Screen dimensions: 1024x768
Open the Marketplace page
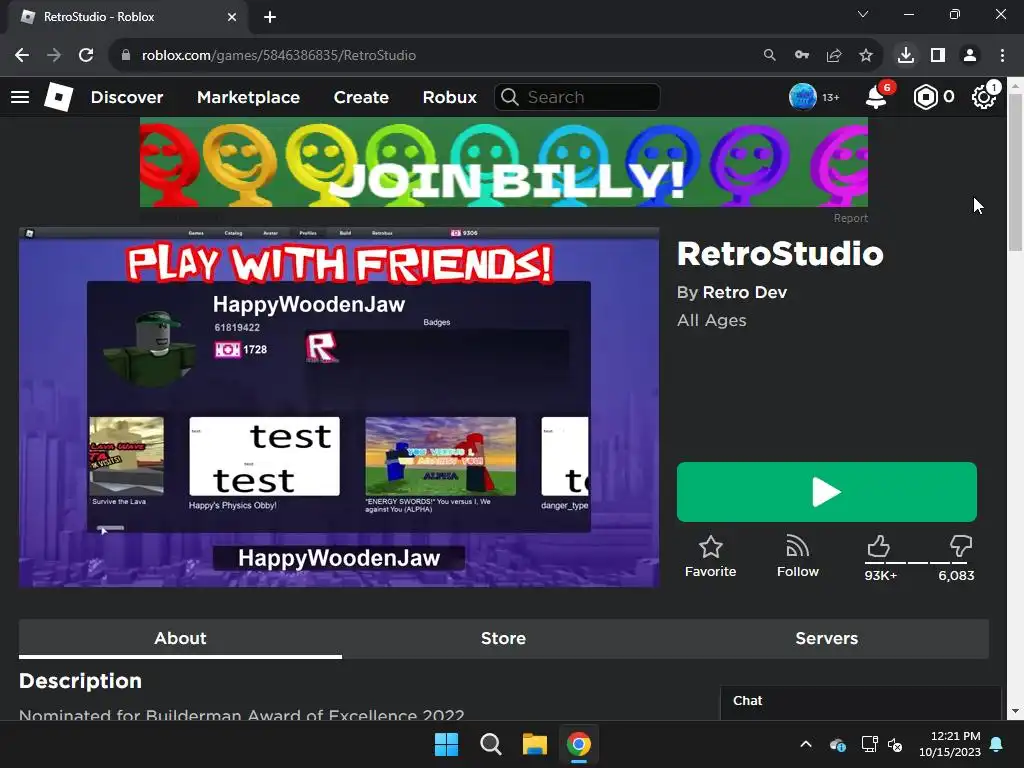tap(248, 97)
